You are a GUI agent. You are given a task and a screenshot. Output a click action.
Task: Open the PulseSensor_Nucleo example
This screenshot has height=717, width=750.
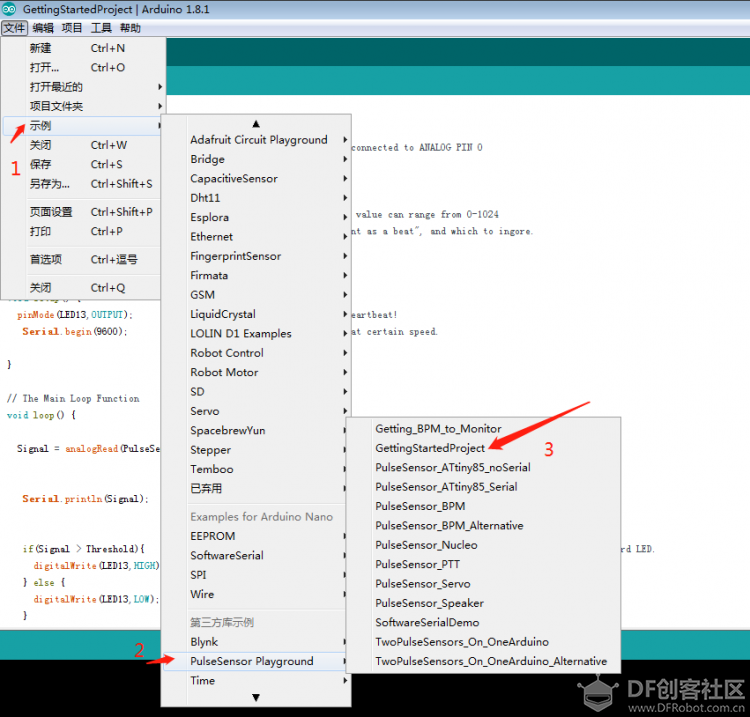pos(483,545)
